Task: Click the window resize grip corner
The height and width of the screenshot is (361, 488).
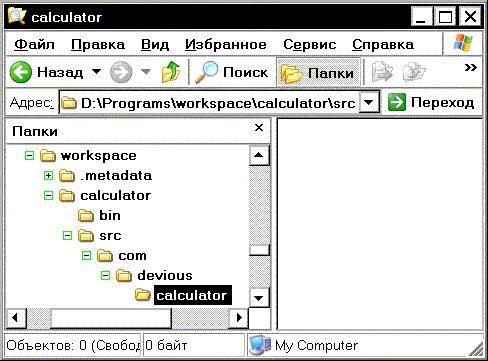Action: 476,349
